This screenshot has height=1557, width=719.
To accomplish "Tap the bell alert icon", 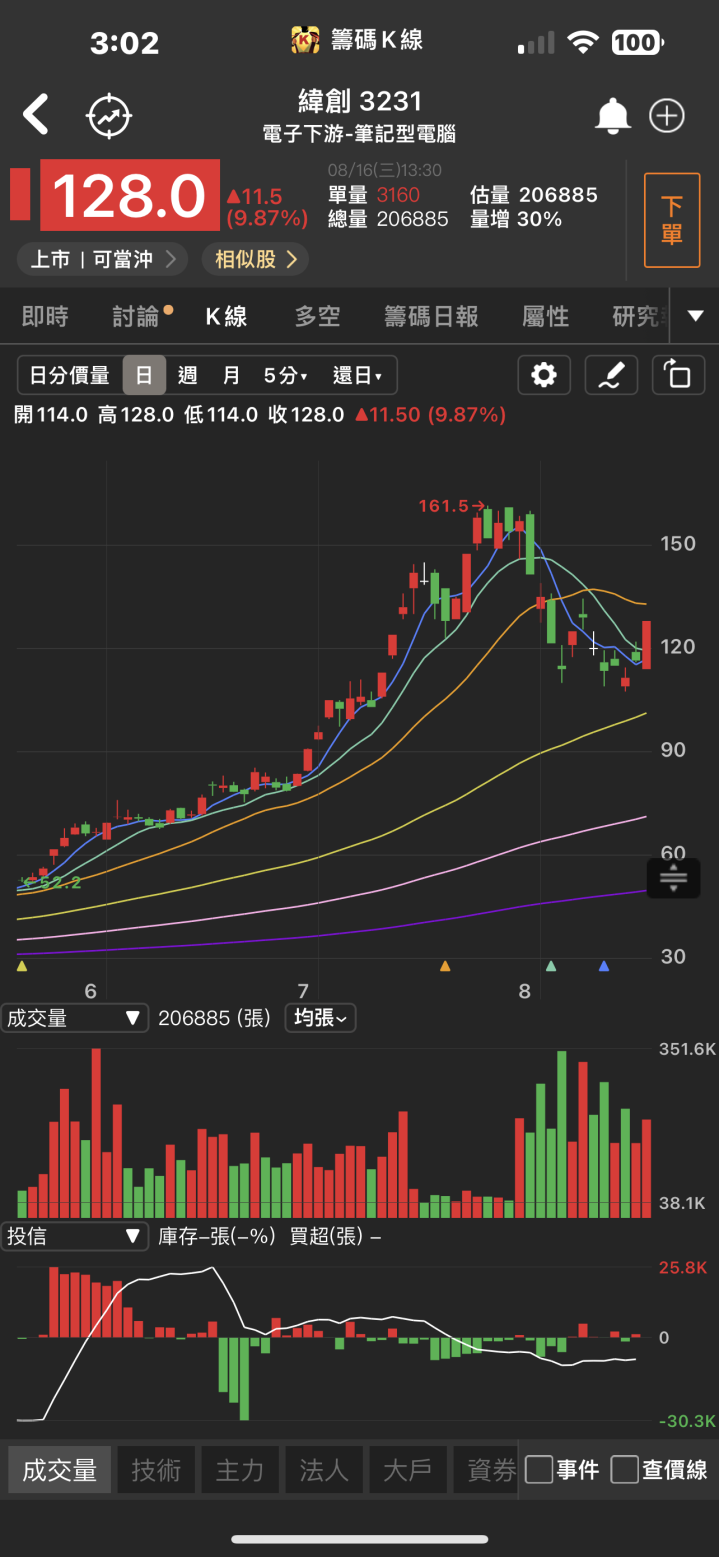I will (x=612, y=116).
